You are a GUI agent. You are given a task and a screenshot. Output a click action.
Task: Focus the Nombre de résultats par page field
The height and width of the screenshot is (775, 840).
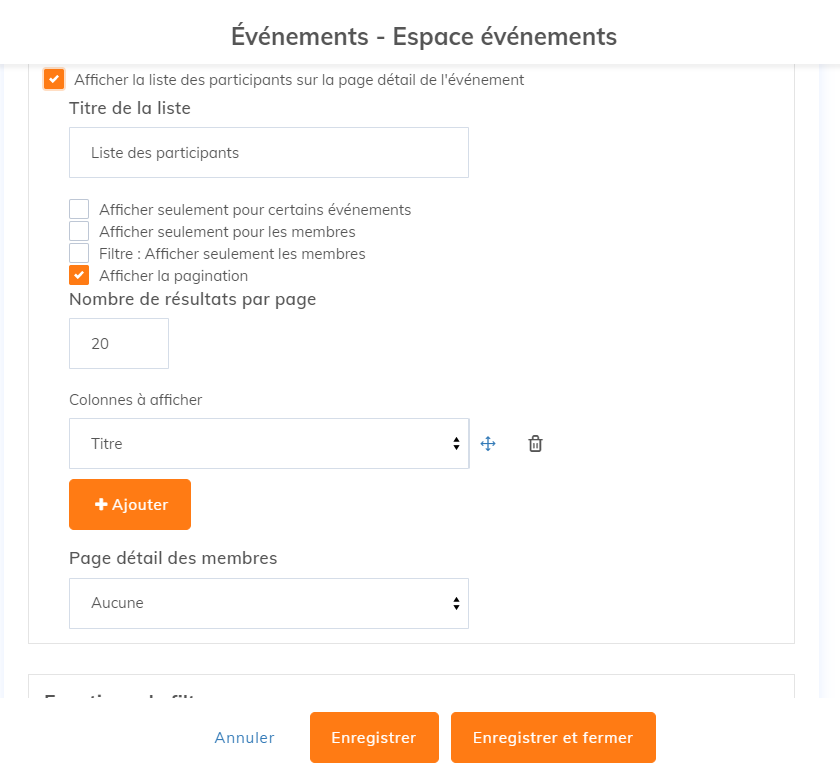click(x=119, y=343)
